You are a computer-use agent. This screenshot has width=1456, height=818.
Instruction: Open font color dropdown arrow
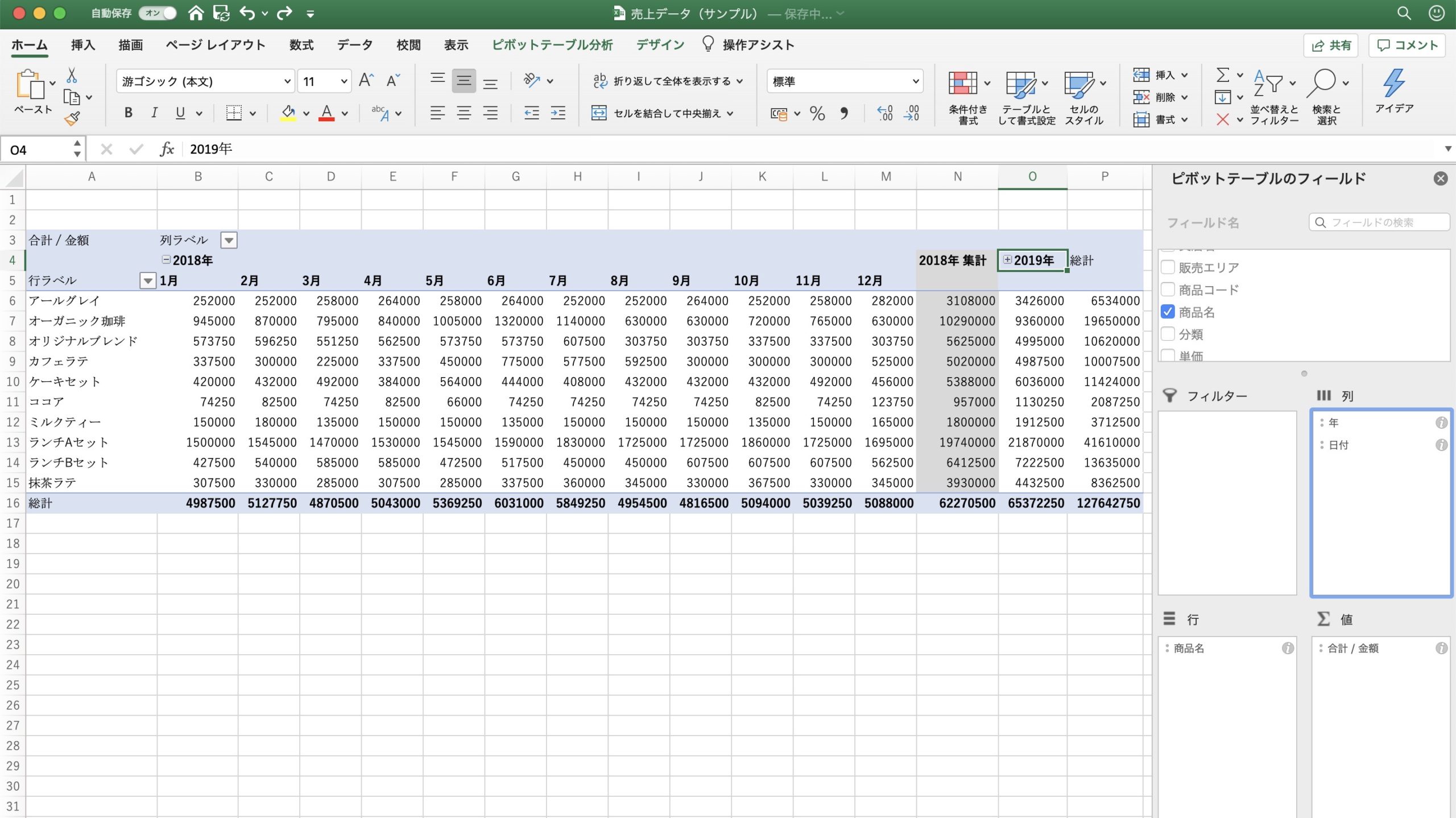[x=345, y=113]
